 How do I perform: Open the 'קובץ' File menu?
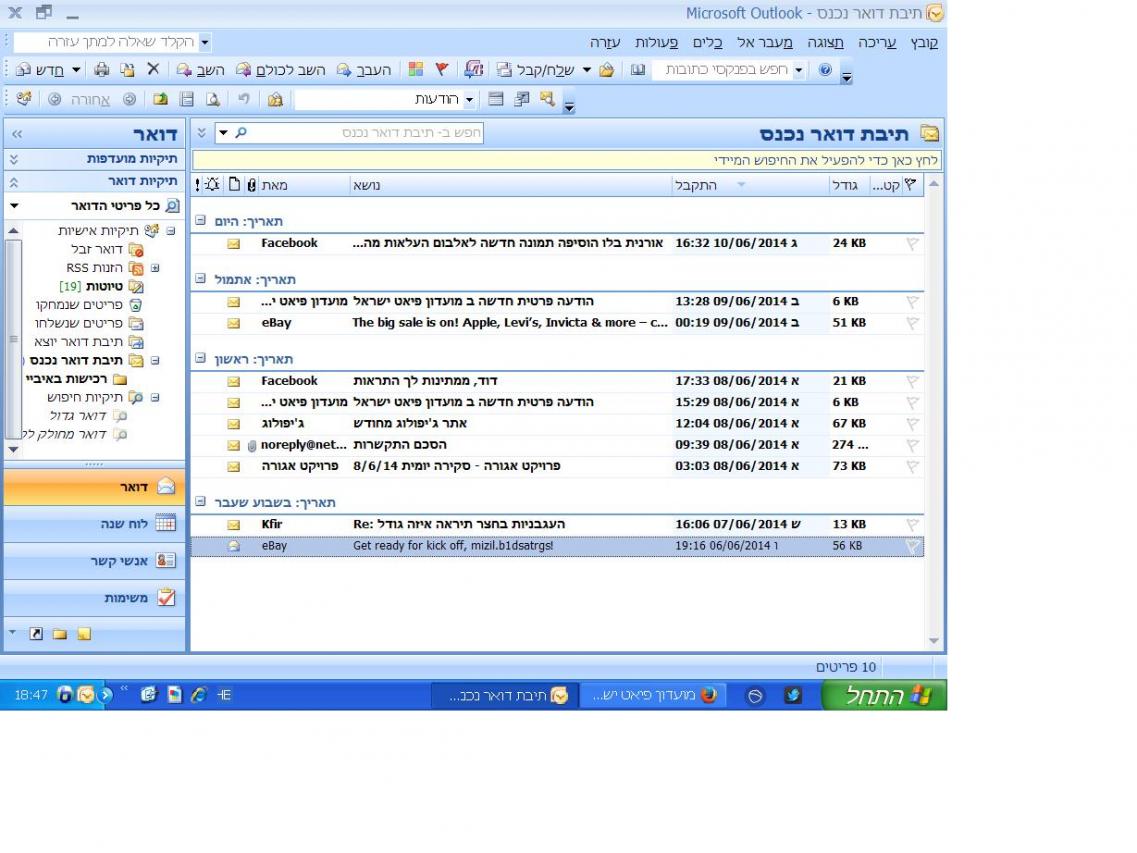coord(924,42)
